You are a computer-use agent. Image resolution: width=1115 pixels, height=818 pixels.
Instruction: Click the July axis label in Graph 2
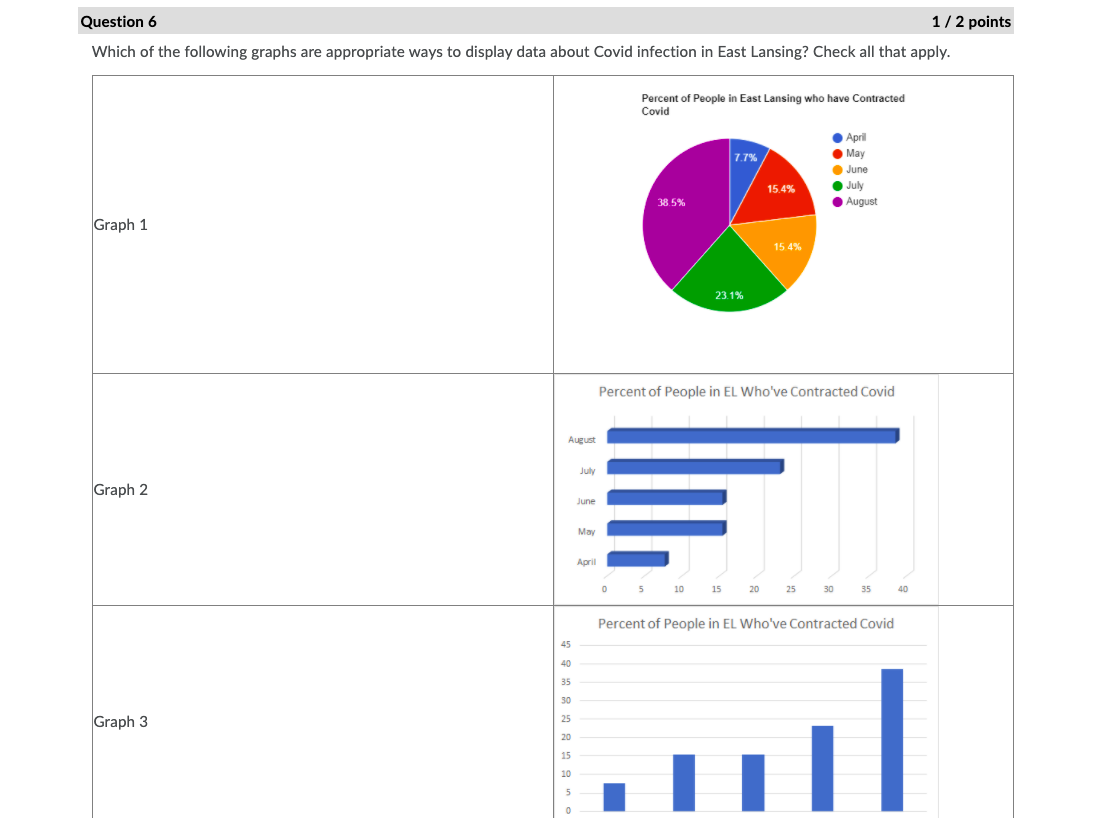click(x=587, y=470)
